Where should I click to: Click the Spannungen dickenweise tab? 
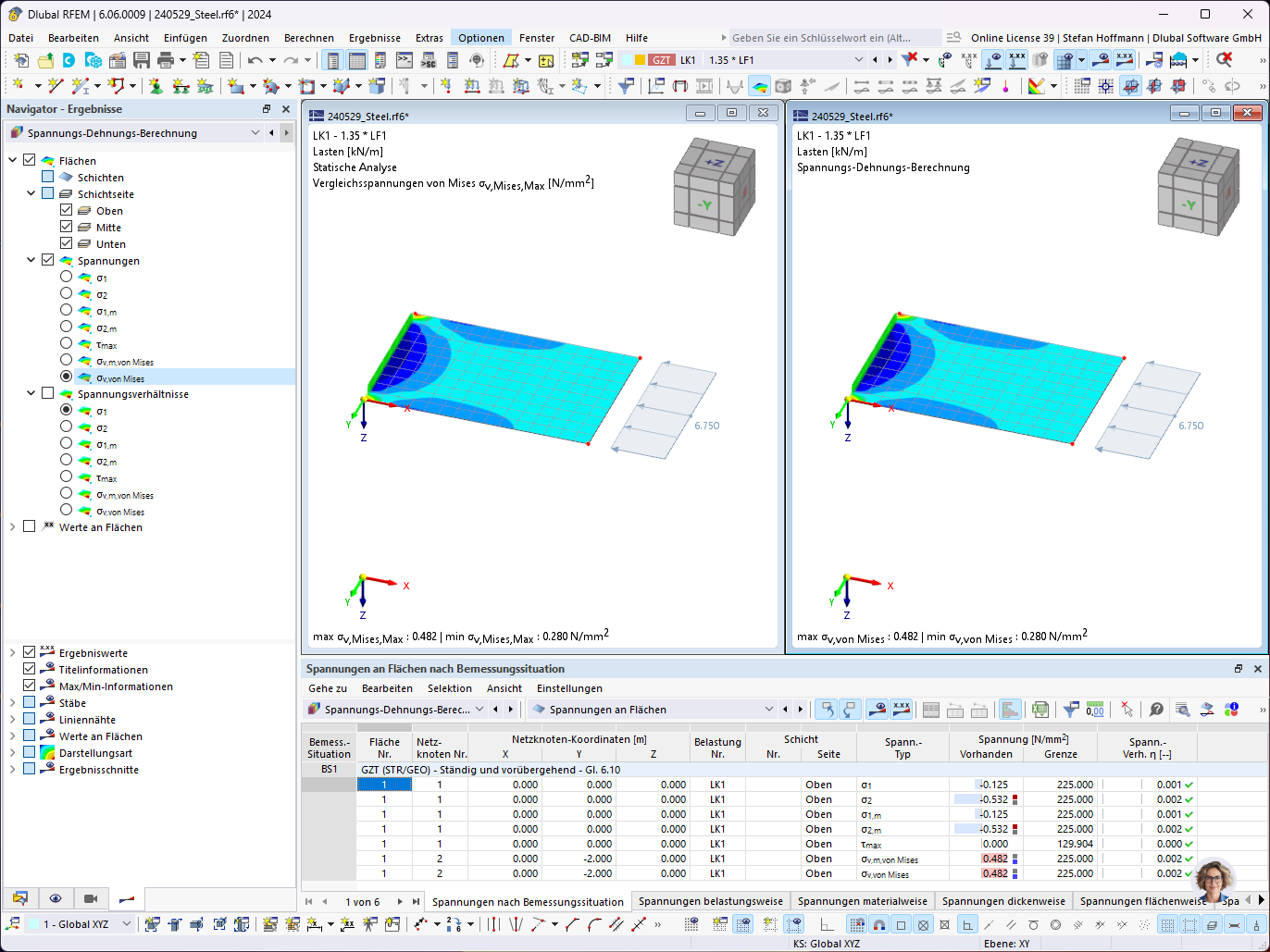[1003, 901]
